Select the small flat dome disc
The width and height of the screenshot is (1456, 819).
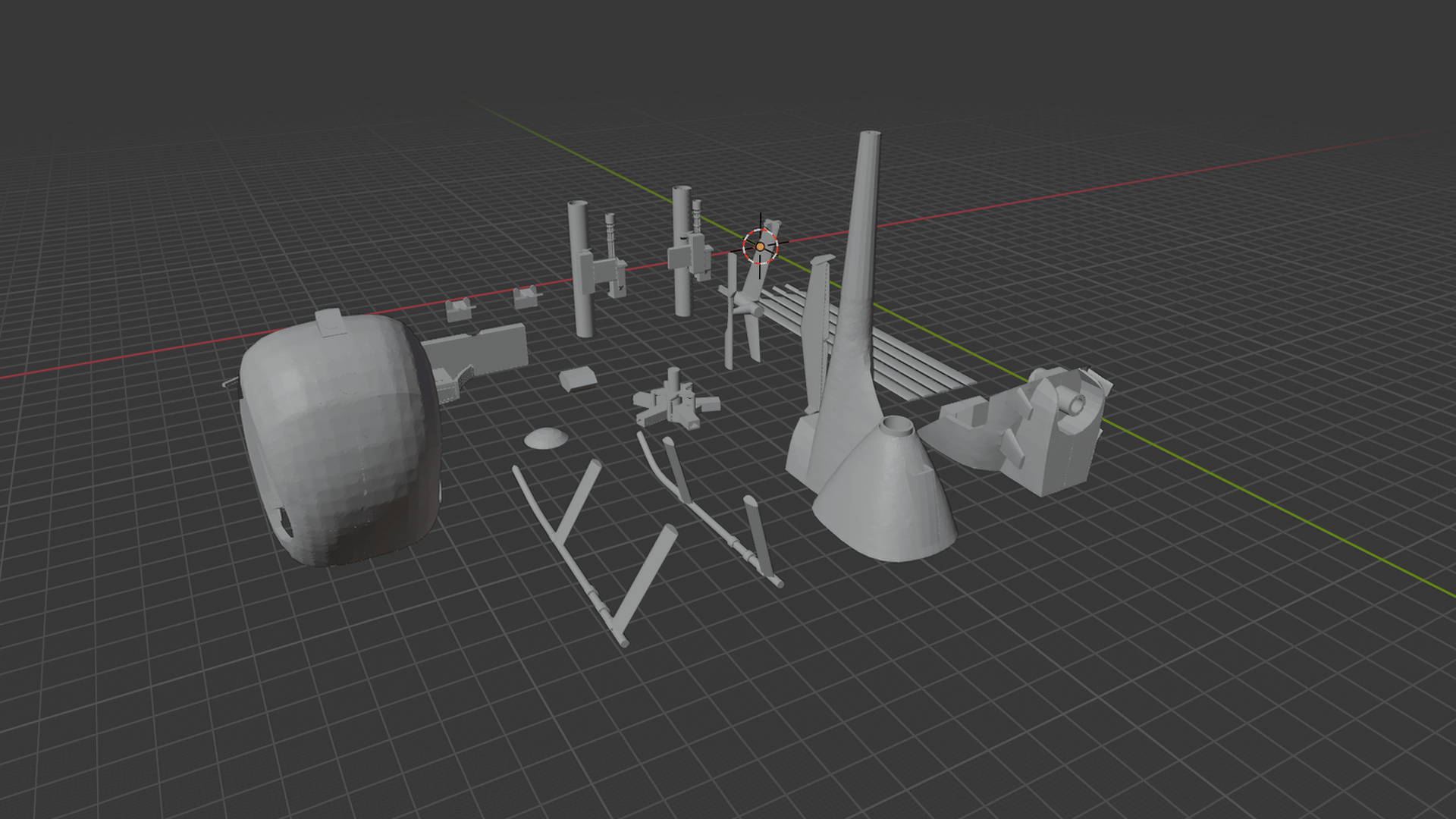[544, 438]
